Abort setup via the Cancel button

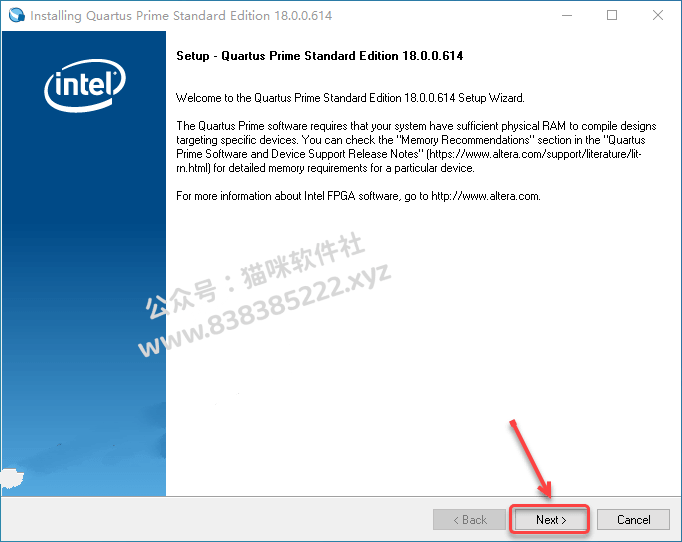tap(633, 519)
